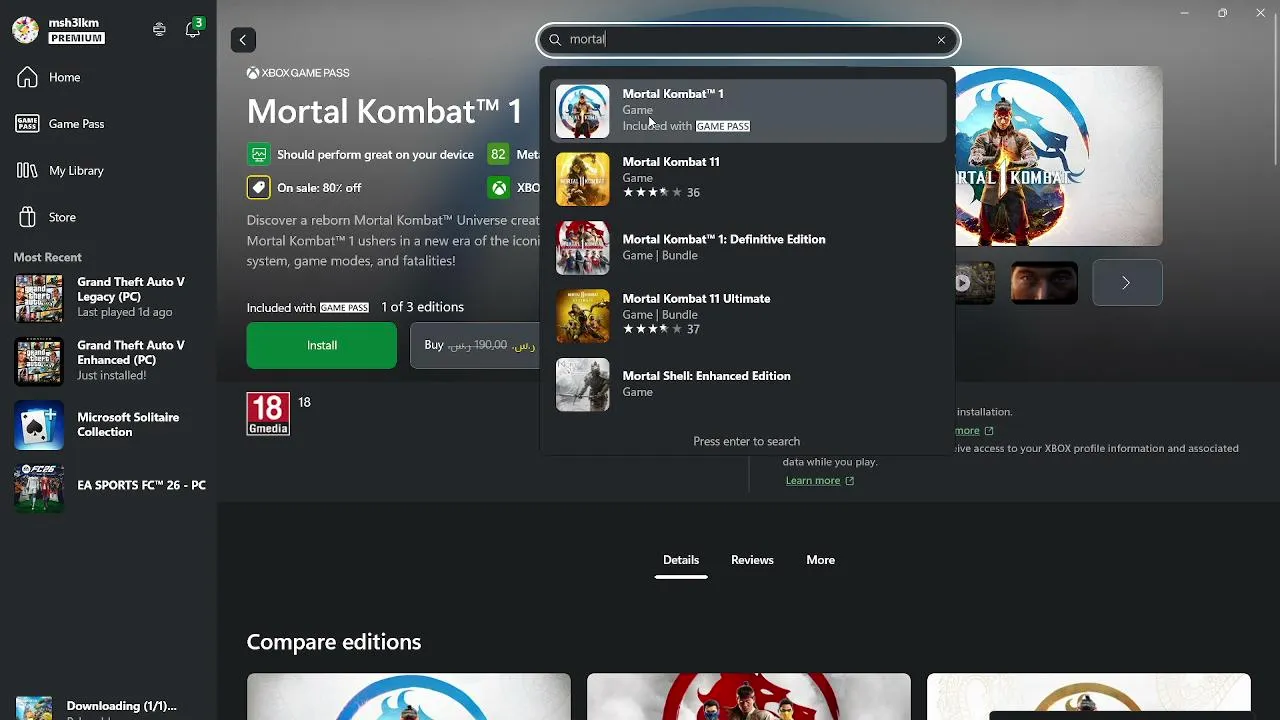Image resolution: width=1280 pixels, height=720 pixels.
Task: Click the Buy button with the discounted price
Action: click(x=475, y=345)
